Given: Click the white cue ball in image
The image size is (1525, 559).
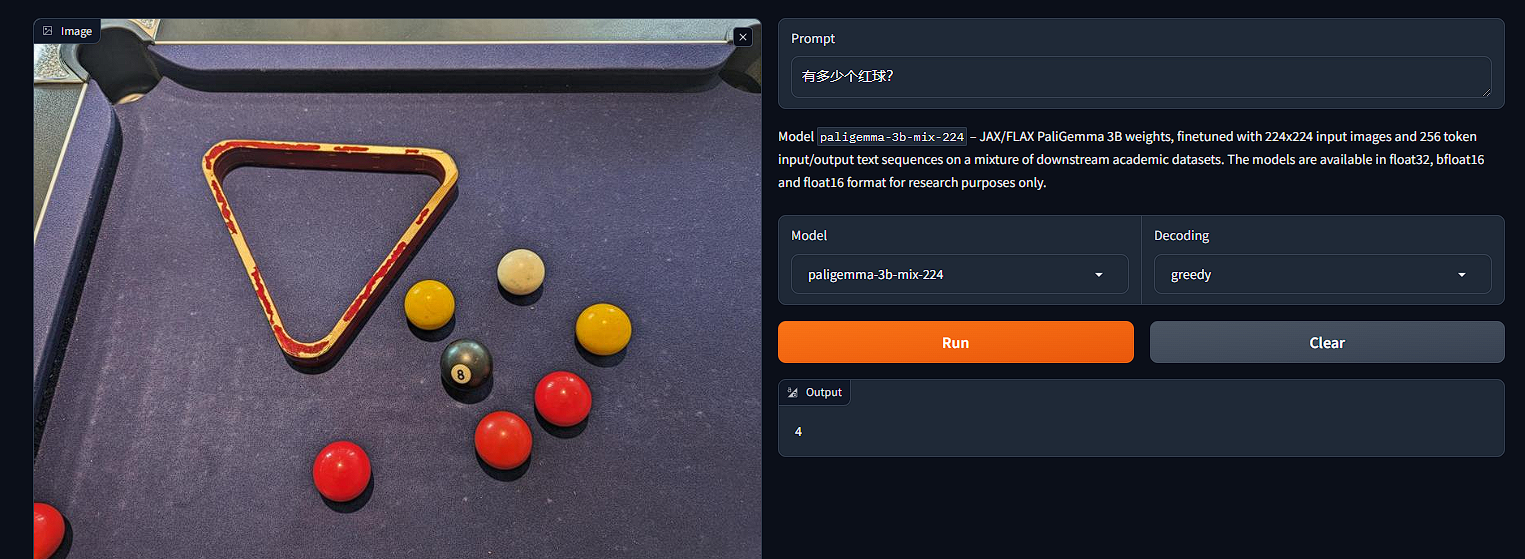Looking at the screenshot, I should coord(521,270).
